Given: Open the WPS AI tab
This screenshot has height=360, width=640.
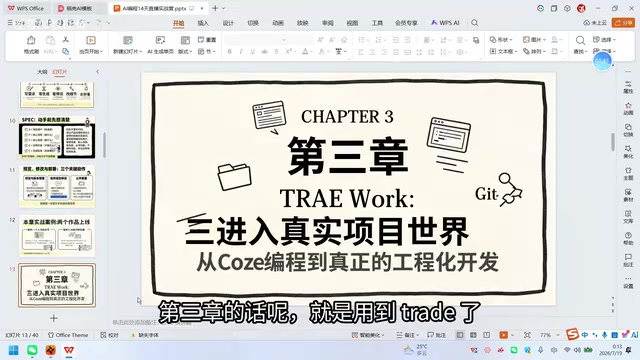Looking at the screenshot, I should 445,23.
